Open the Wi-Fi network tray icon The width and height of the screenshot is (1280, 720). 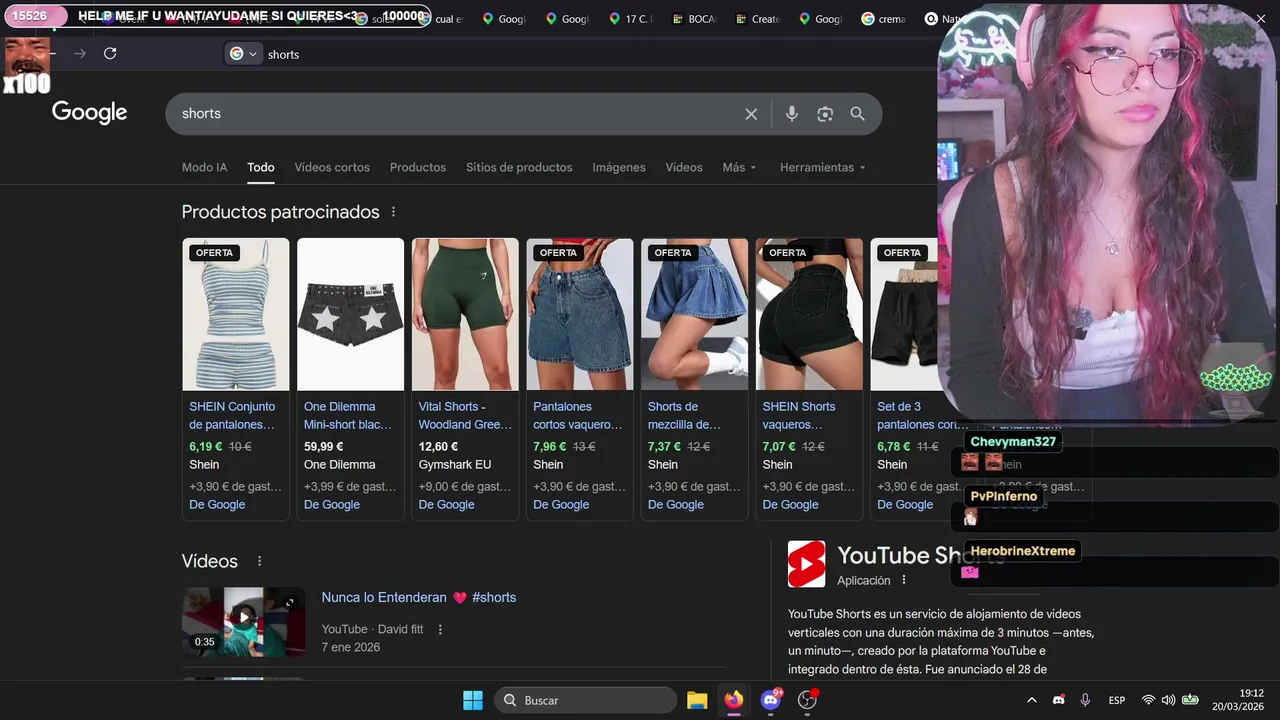pos(1148,700)
